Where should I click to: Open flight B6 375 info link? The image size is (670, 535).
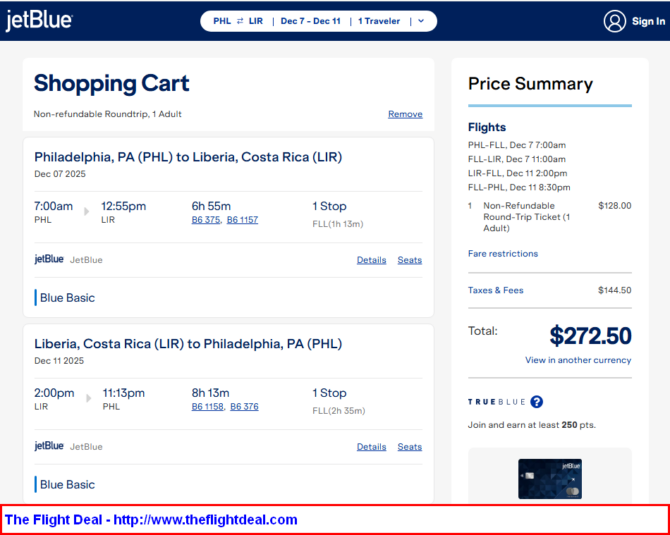point(205,220)
